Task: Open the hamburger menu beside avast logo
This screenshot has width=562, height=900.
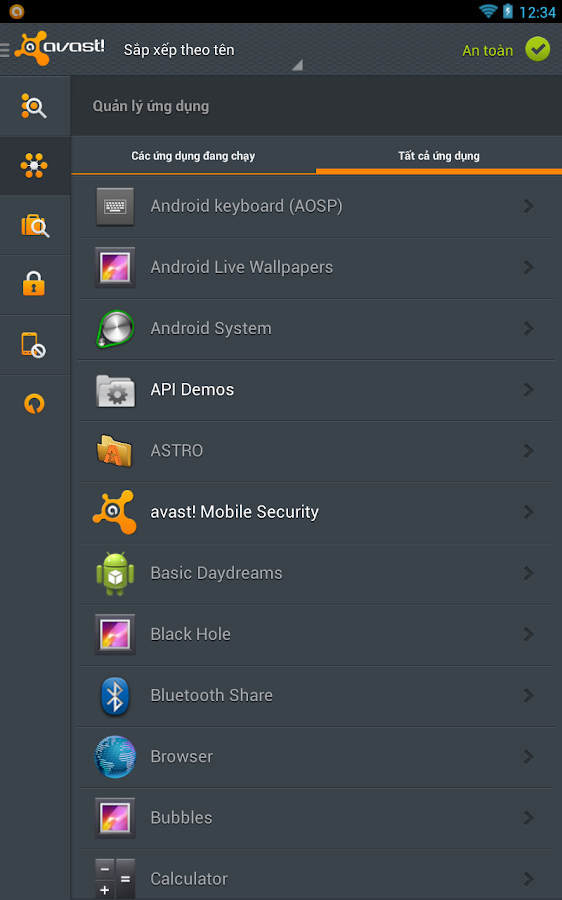Action: click(5, 50)
